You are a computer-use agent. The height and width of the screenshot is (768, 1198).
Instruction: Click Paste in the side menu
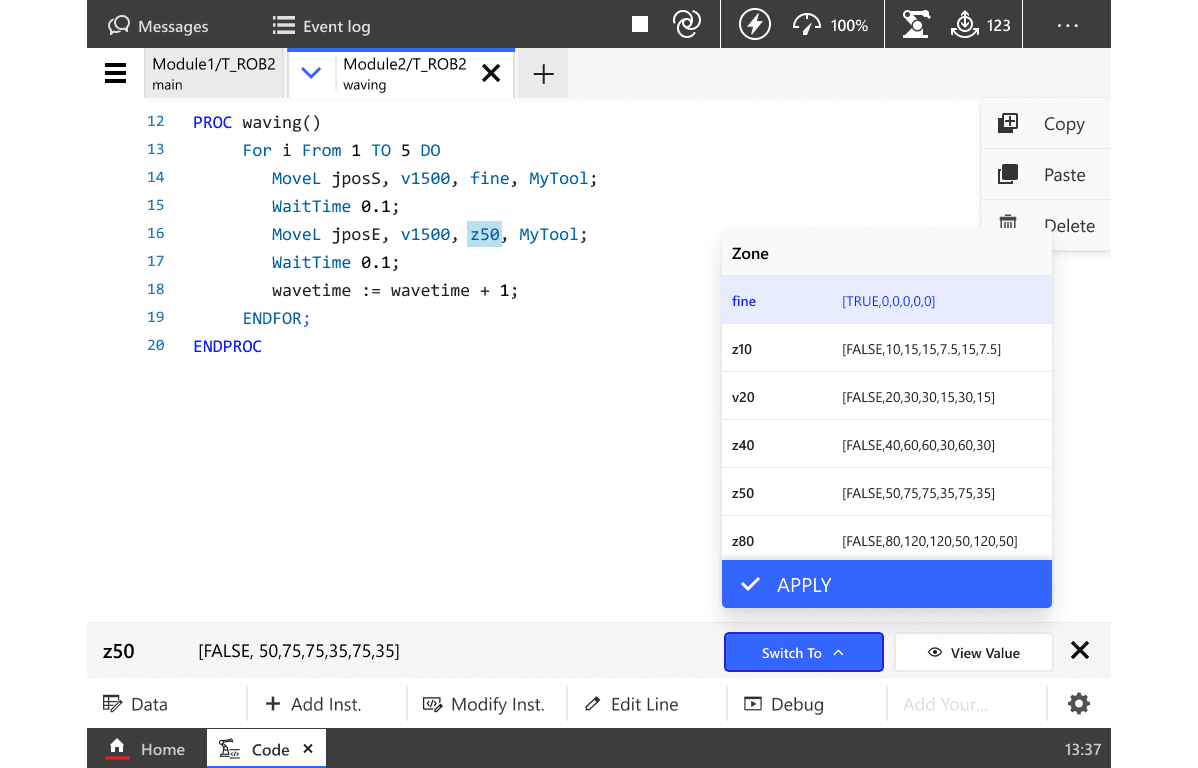(1045, 174)
